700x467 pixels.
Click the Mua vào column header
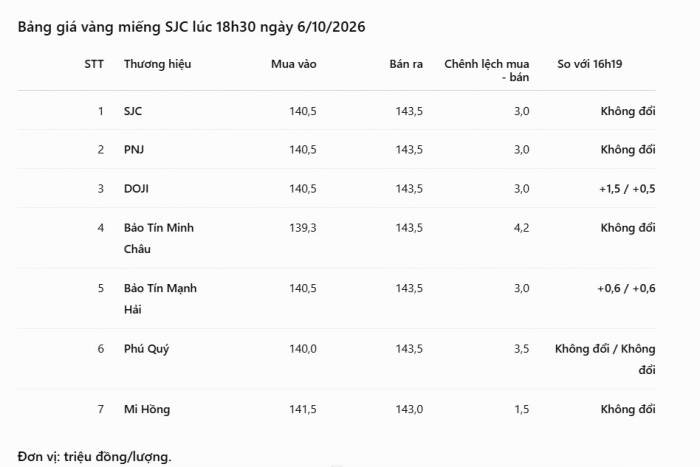click(294, 64)
